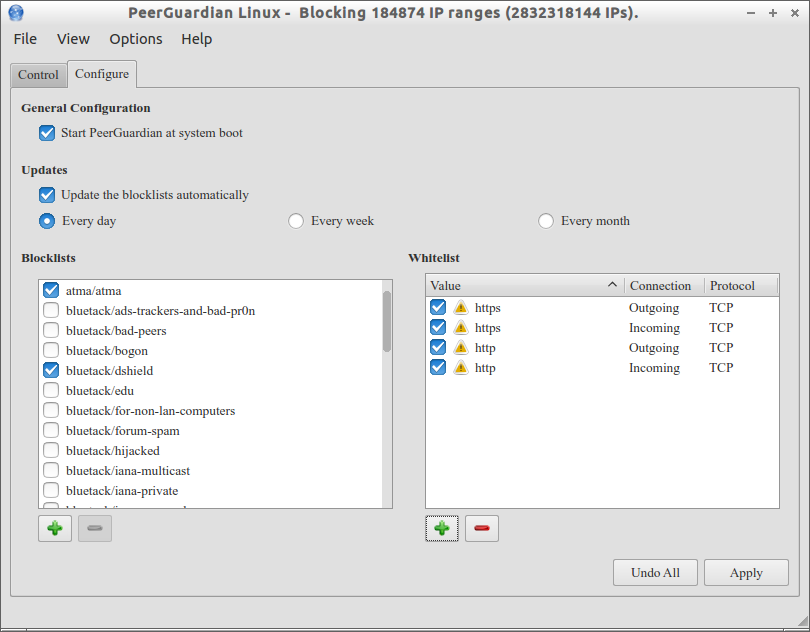
Task: Click warning icon on http Outgoing row
Action: (461, 348)
